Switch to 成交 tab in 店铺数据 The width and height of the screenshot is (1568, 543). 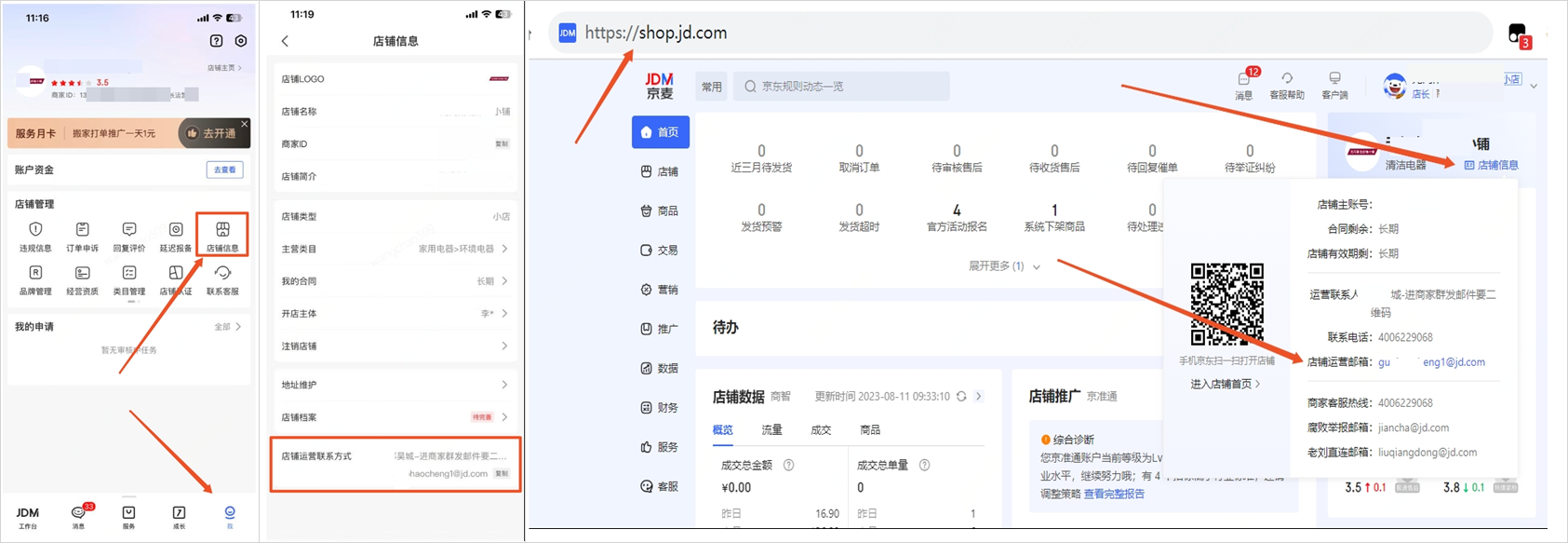821,430
